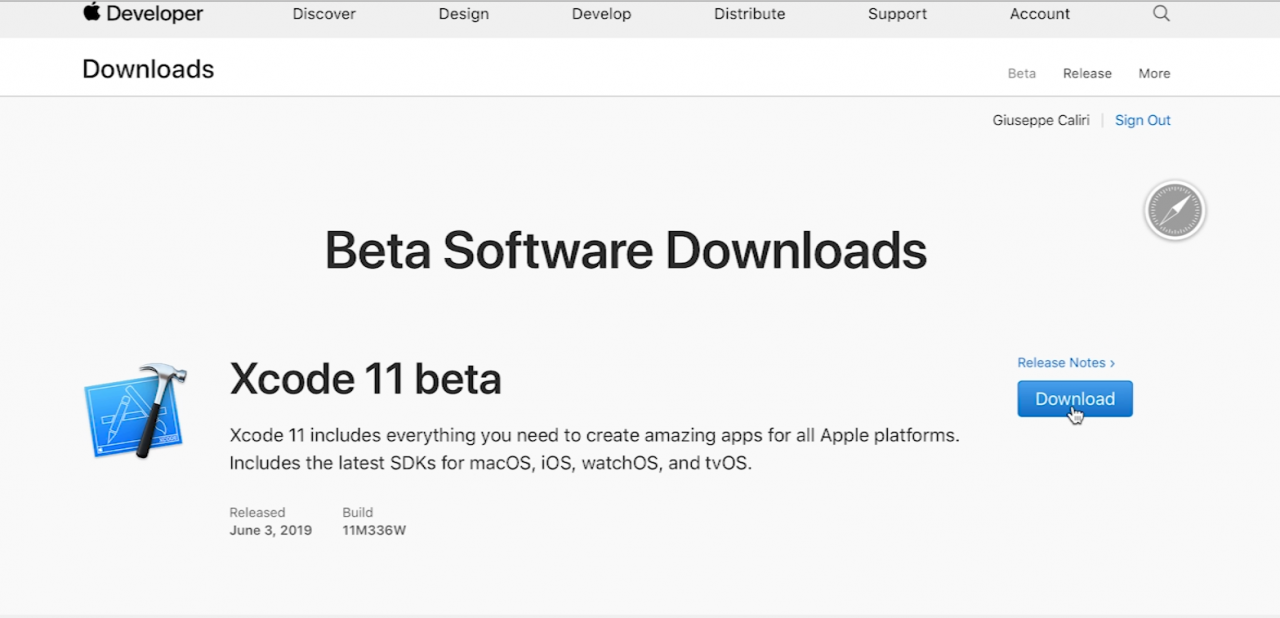Click the Apple logo in navigation bar

coord(92,12)
